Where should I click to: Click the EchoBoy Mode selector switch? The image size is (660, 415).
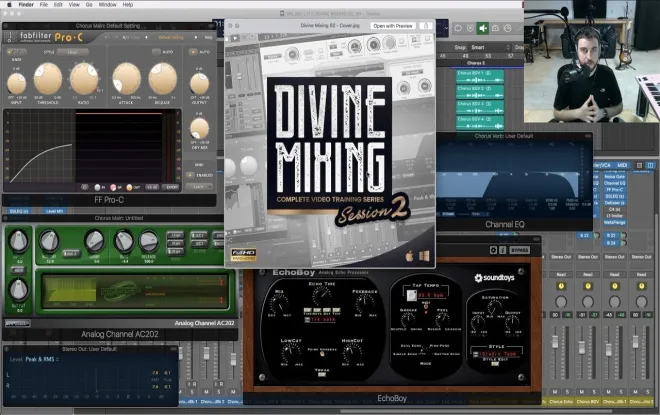(425, 350)
